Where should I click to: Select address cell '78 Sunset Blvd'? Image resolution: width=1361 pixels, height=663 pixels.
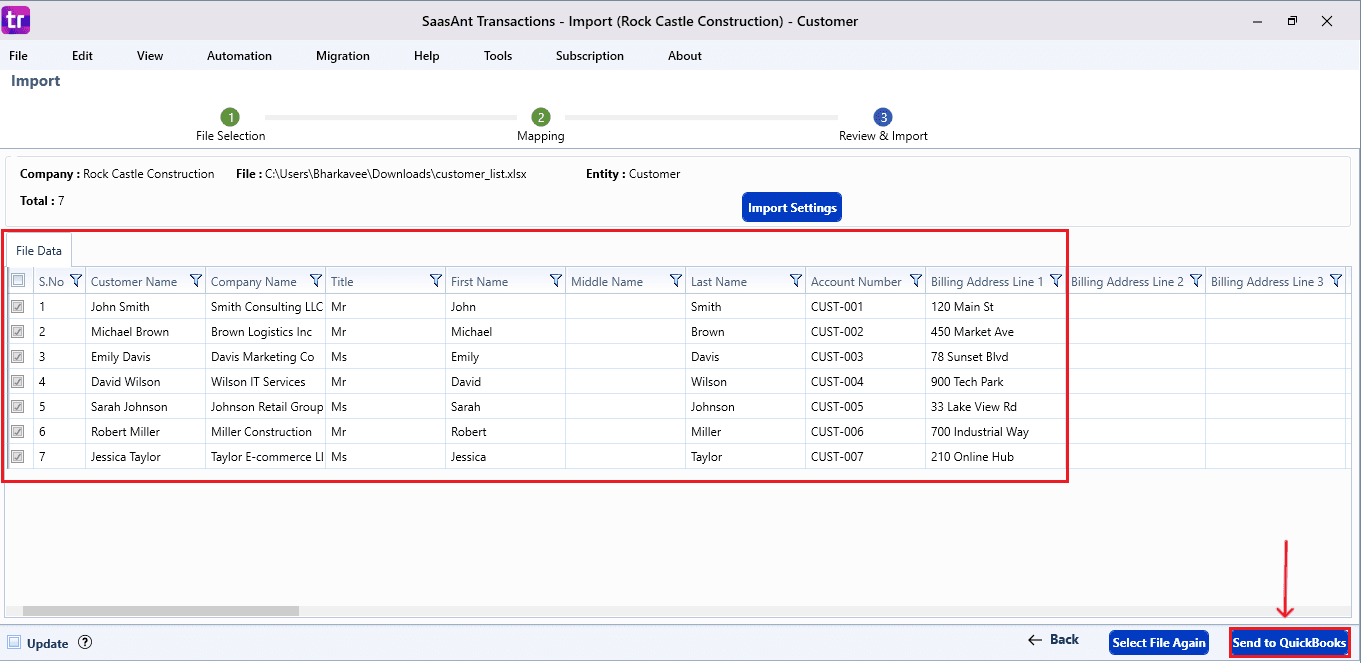click(996, 357)
